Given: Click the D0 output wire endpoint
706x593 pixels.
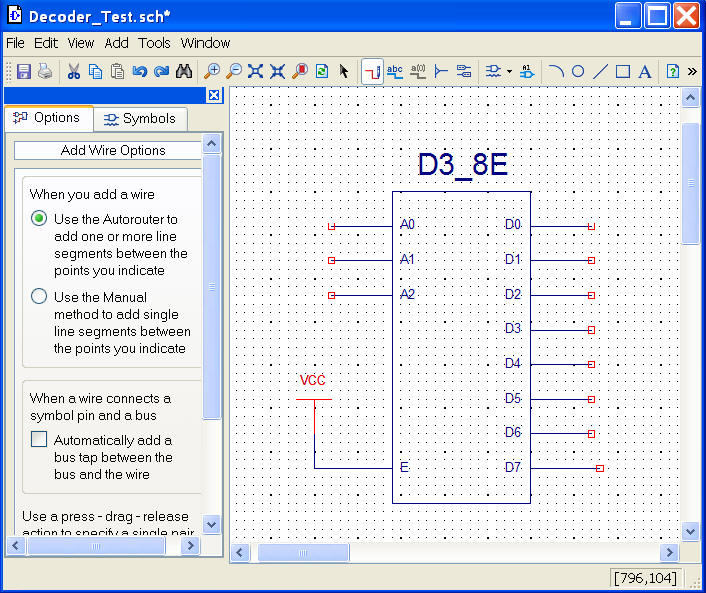Looking at the screenshot, I should tap(591, 226).
